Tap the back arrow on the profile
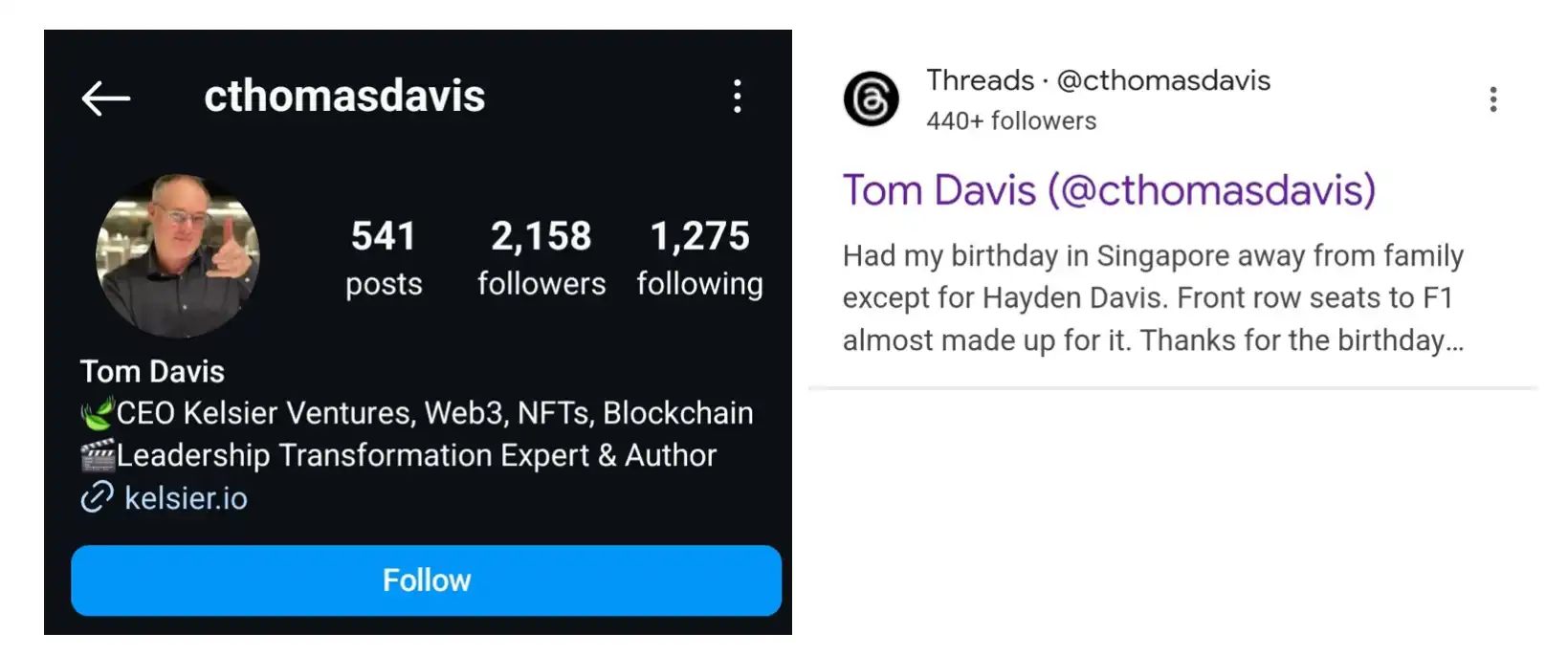 pyautogui.click(x=105, y=98)
